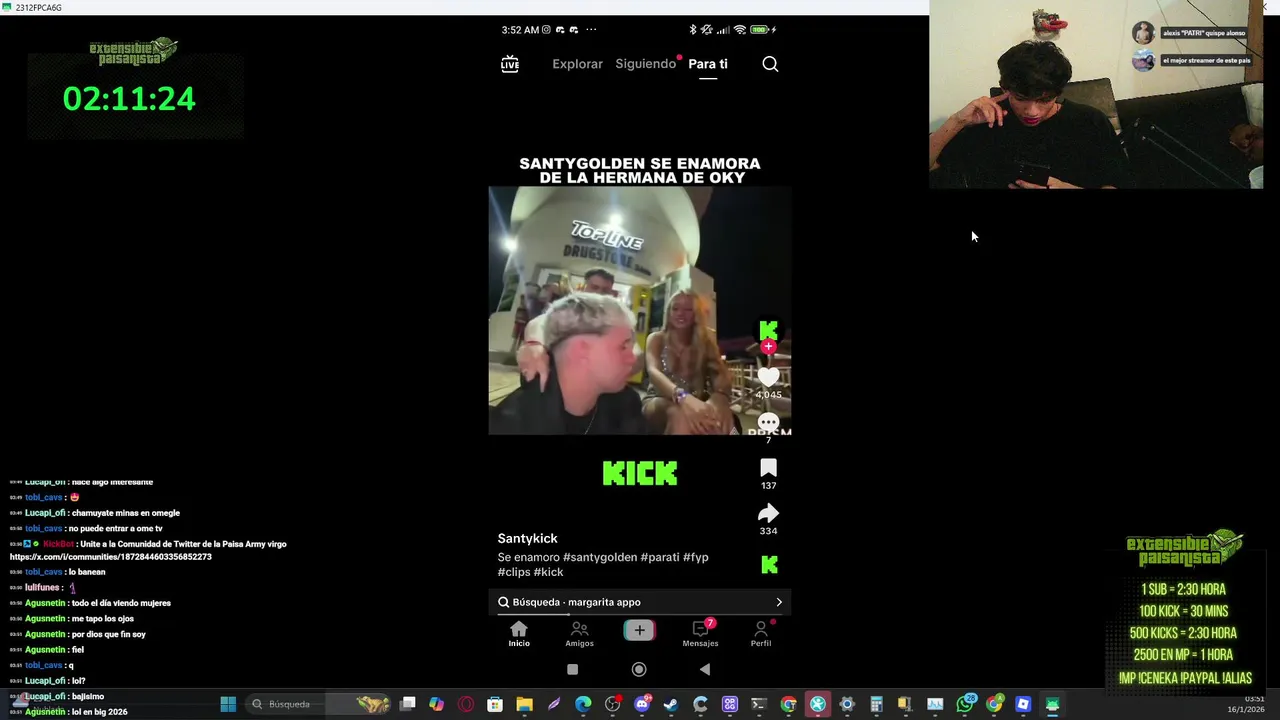Viewport: 1280px width, 720px height.
Task: Follow Santykick via the red plus badge
Action: [x=768, y=347]
